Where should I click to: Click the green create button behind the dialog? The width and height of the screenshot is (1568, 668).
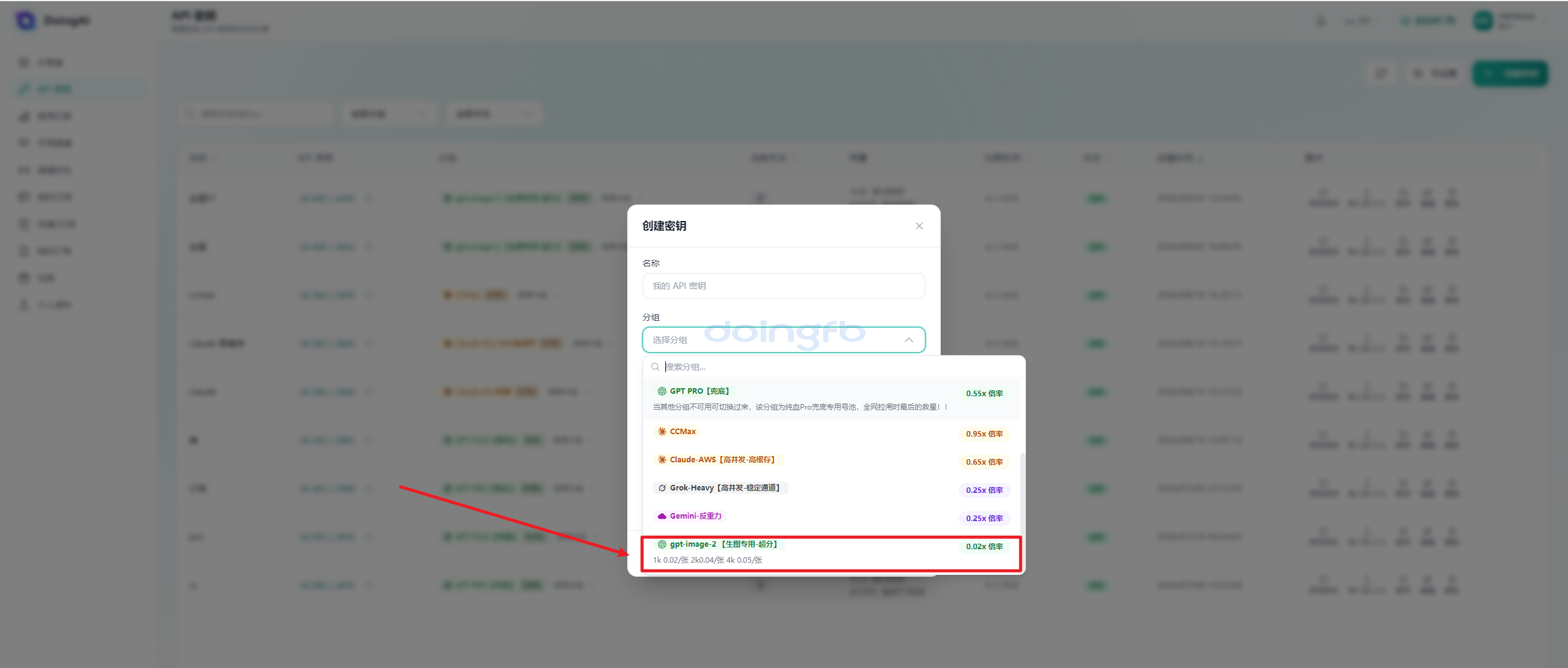click(1510, 74)
